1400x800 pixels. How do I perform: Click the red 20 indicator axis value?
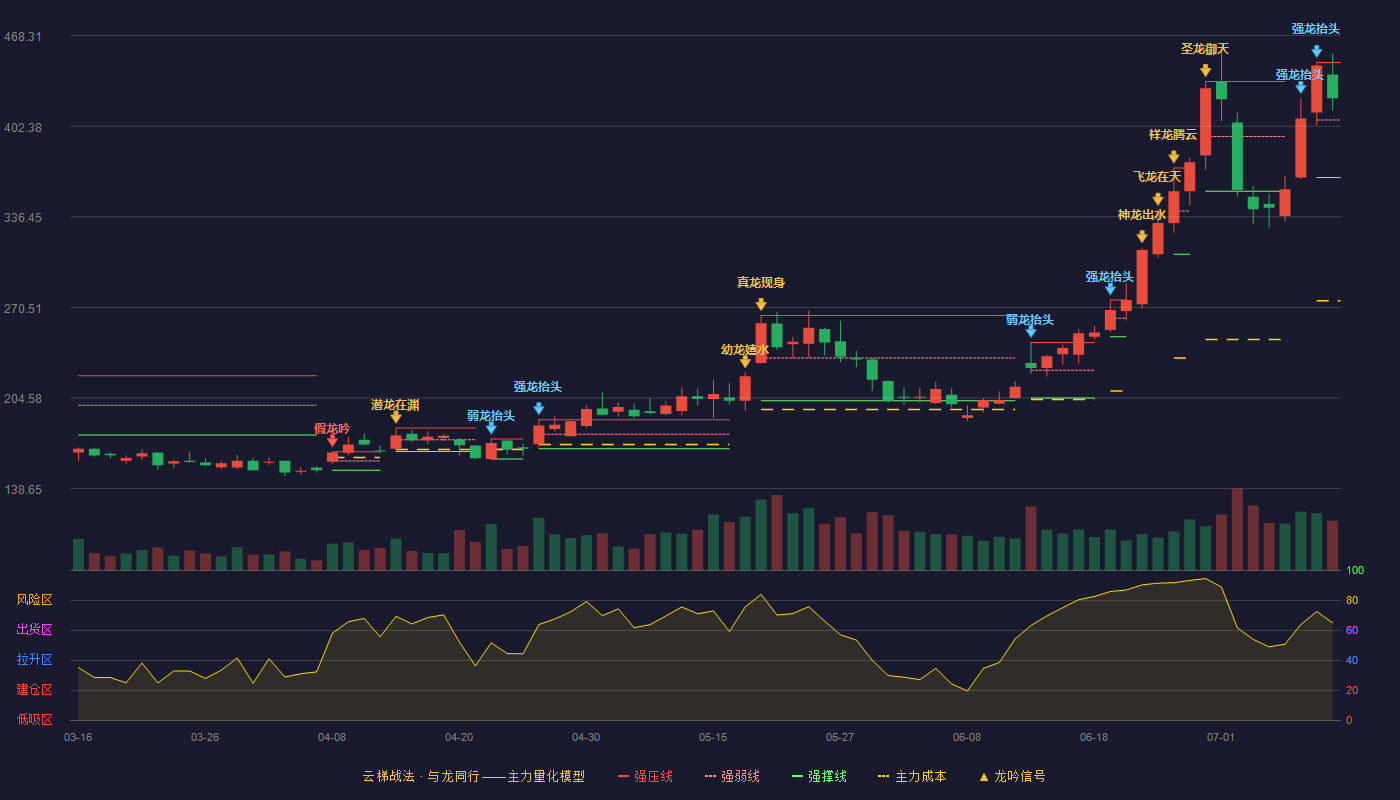tap(1351, 691)
